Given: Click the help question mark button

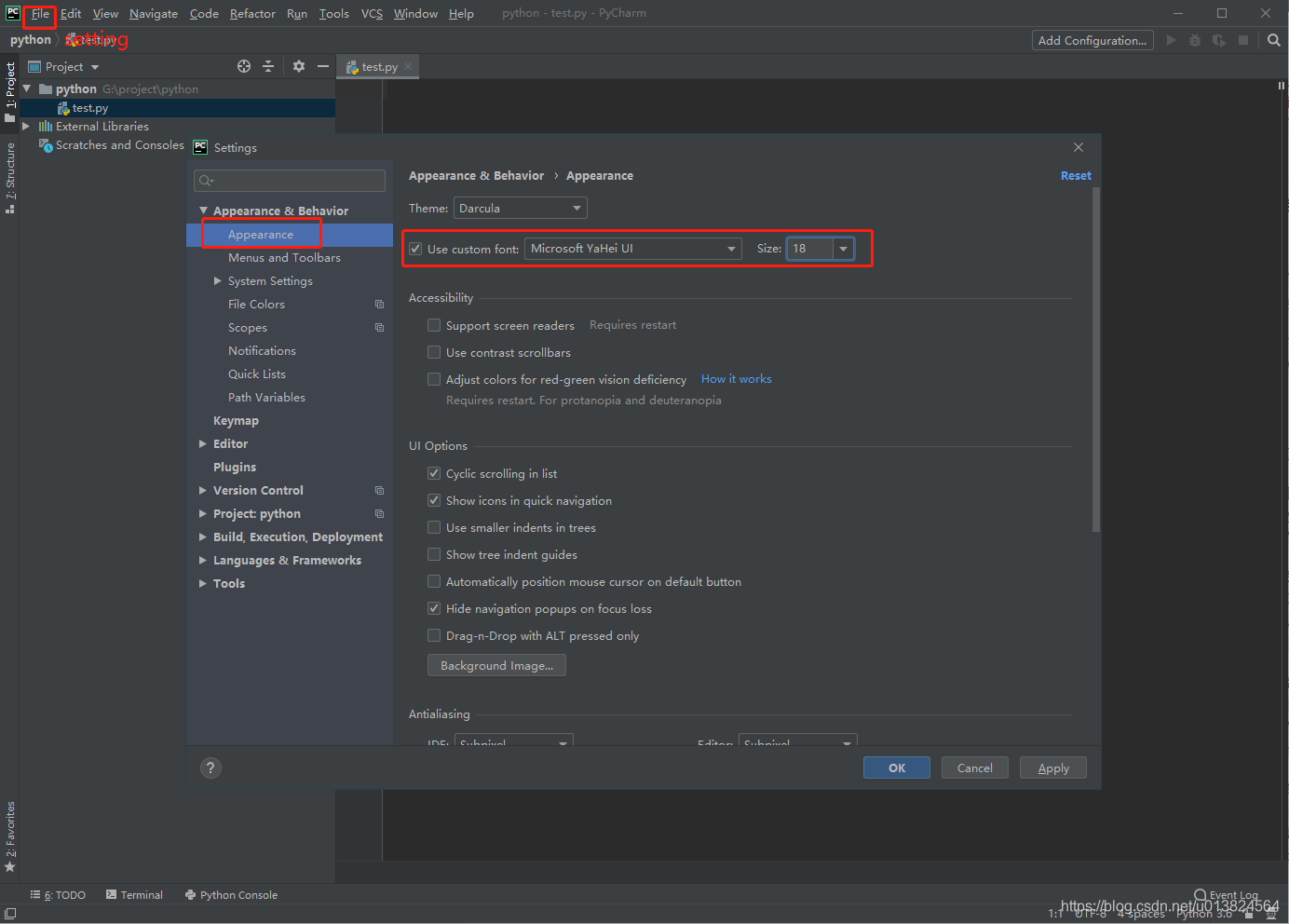Looking at the screenshot, I should pos(210,768).
